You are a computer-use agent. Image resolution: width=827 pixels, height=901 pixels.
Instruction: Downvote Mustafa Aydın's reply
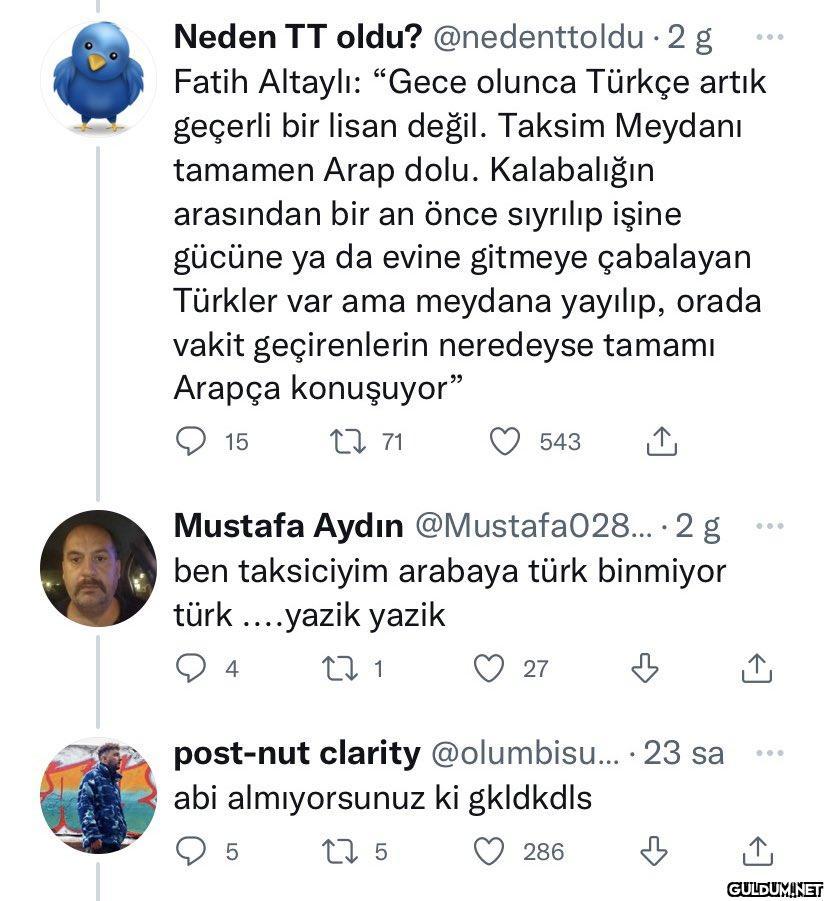[646, 668]
